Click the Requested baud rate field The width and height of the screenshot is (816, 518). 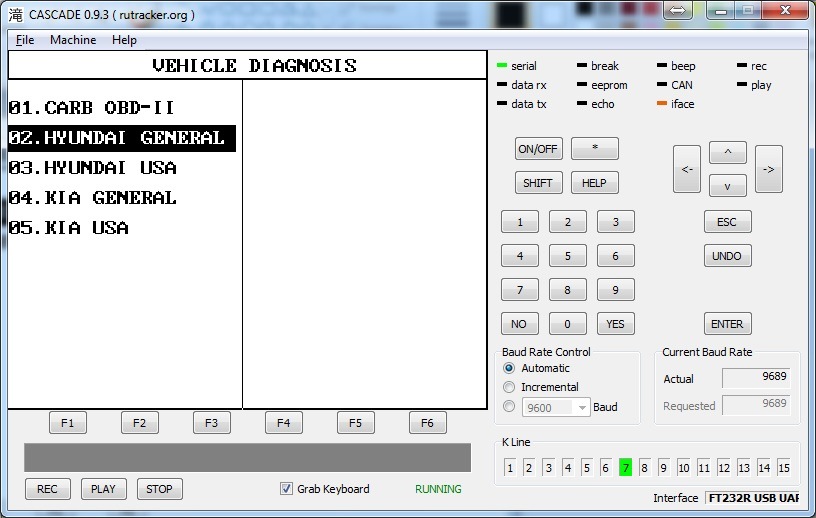(756, 405)
